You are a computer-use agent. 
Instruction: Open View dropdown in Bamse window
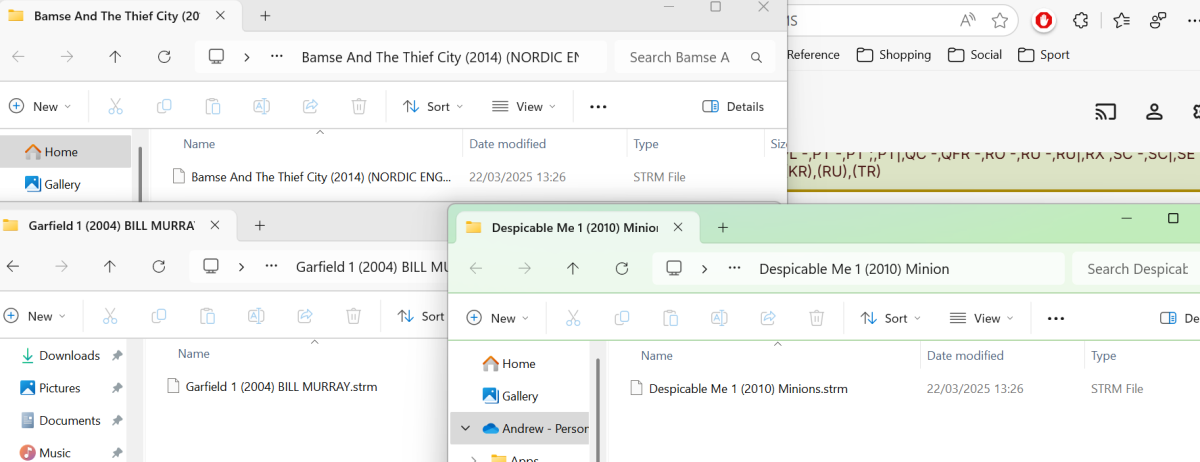(524, 106)
